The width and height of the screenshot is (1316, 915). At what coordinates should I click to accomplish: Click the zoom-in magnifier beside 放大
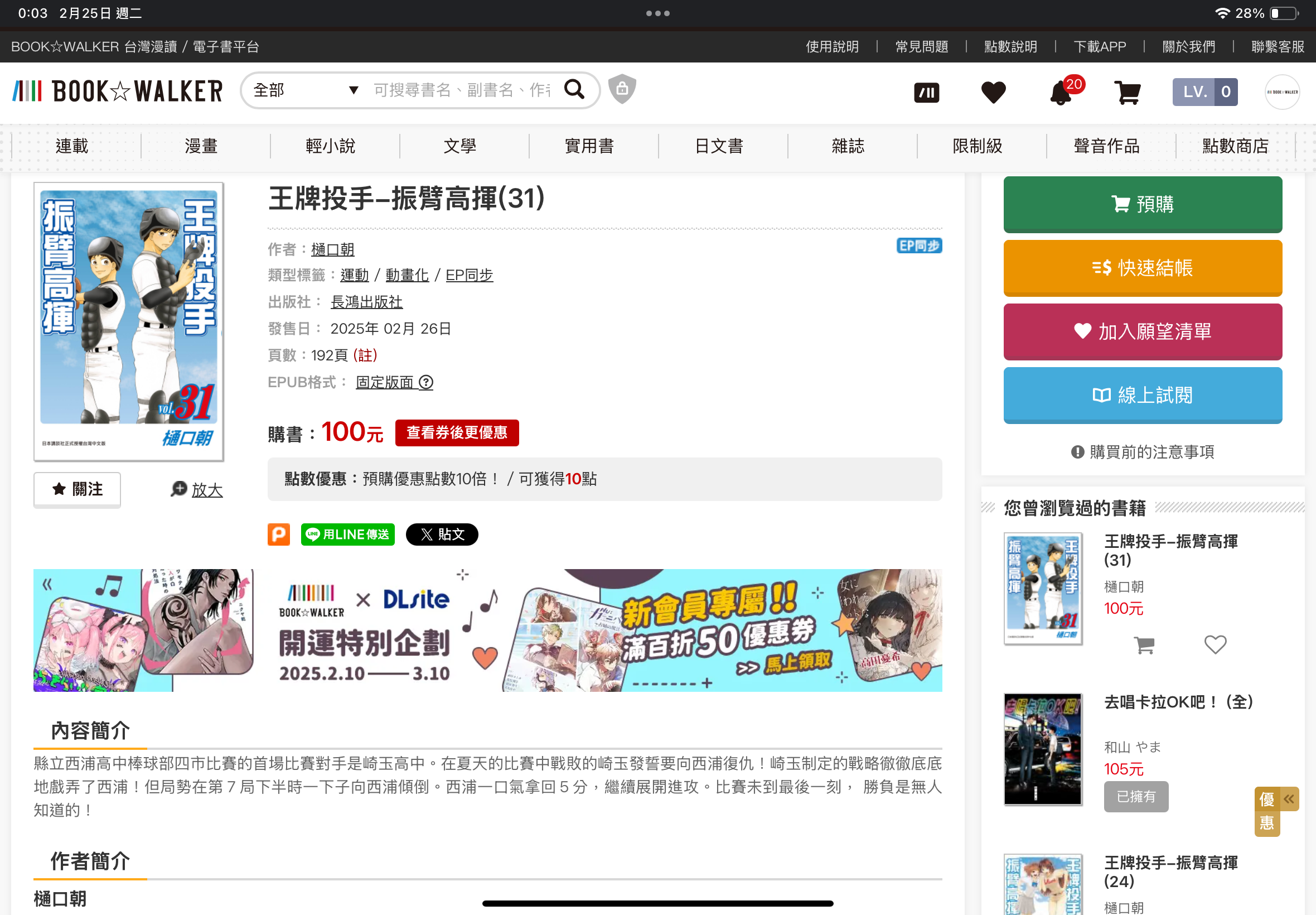click(x=179, y=489)
